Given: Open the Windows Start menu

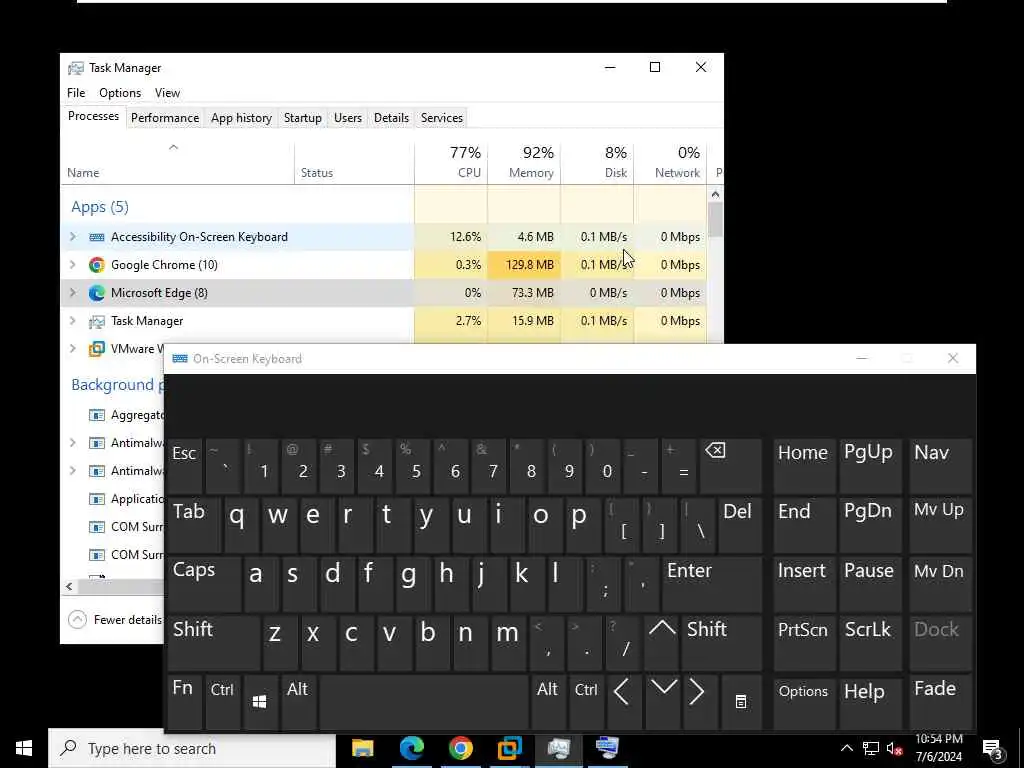Looking at the screenshot, I should pos(24,748).
